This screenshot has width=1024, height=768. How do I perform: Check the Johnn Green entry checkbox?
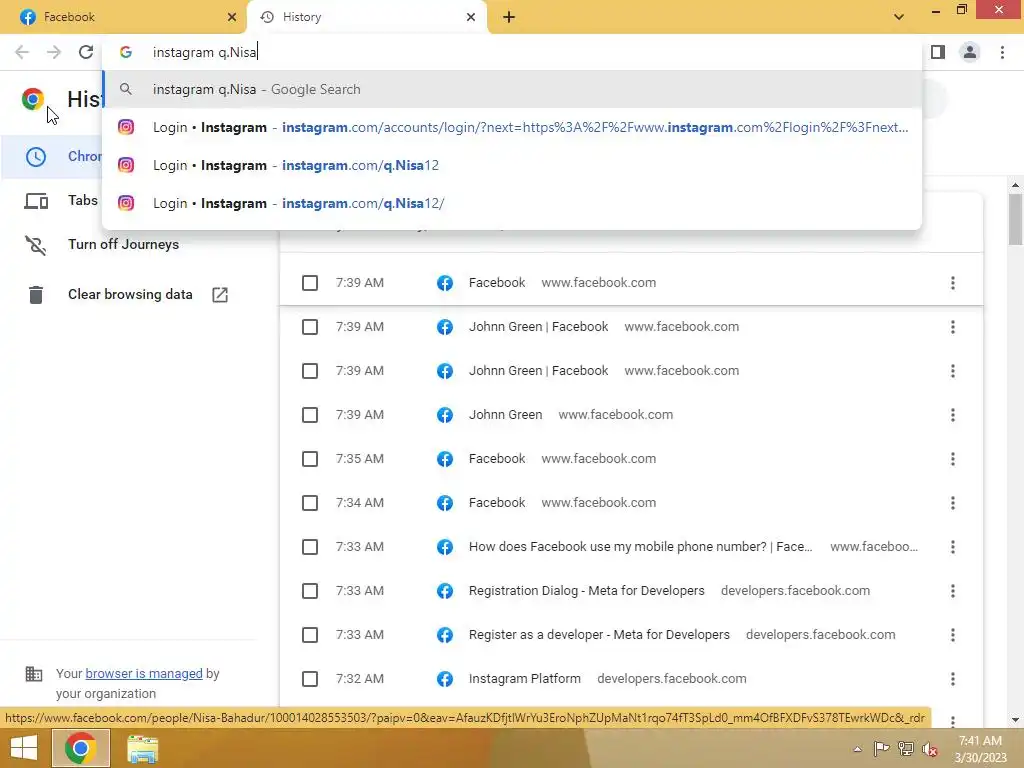point(310,415)
